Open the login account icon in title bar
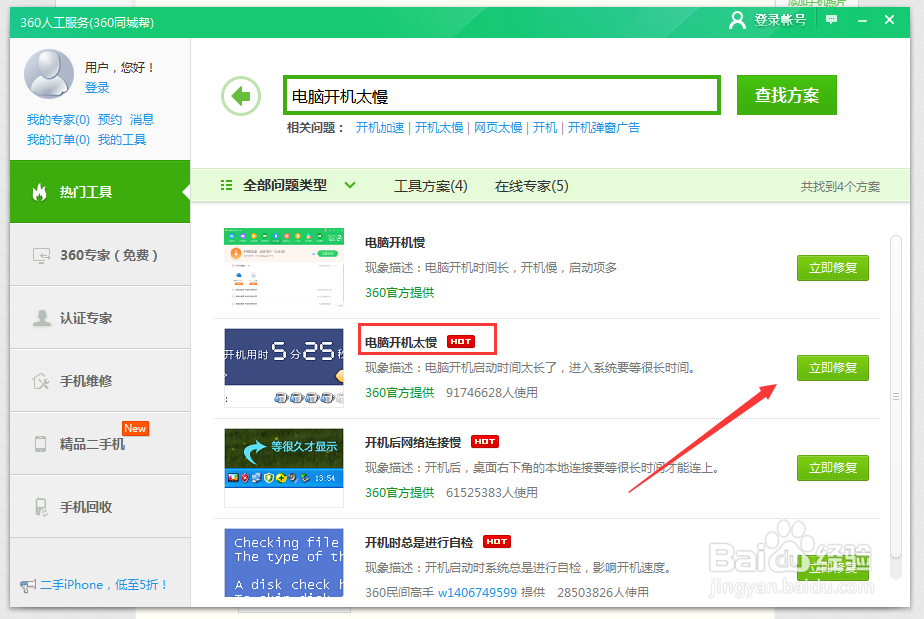The width and height of the screenshot is (924, 619). (x=737, y=20)
